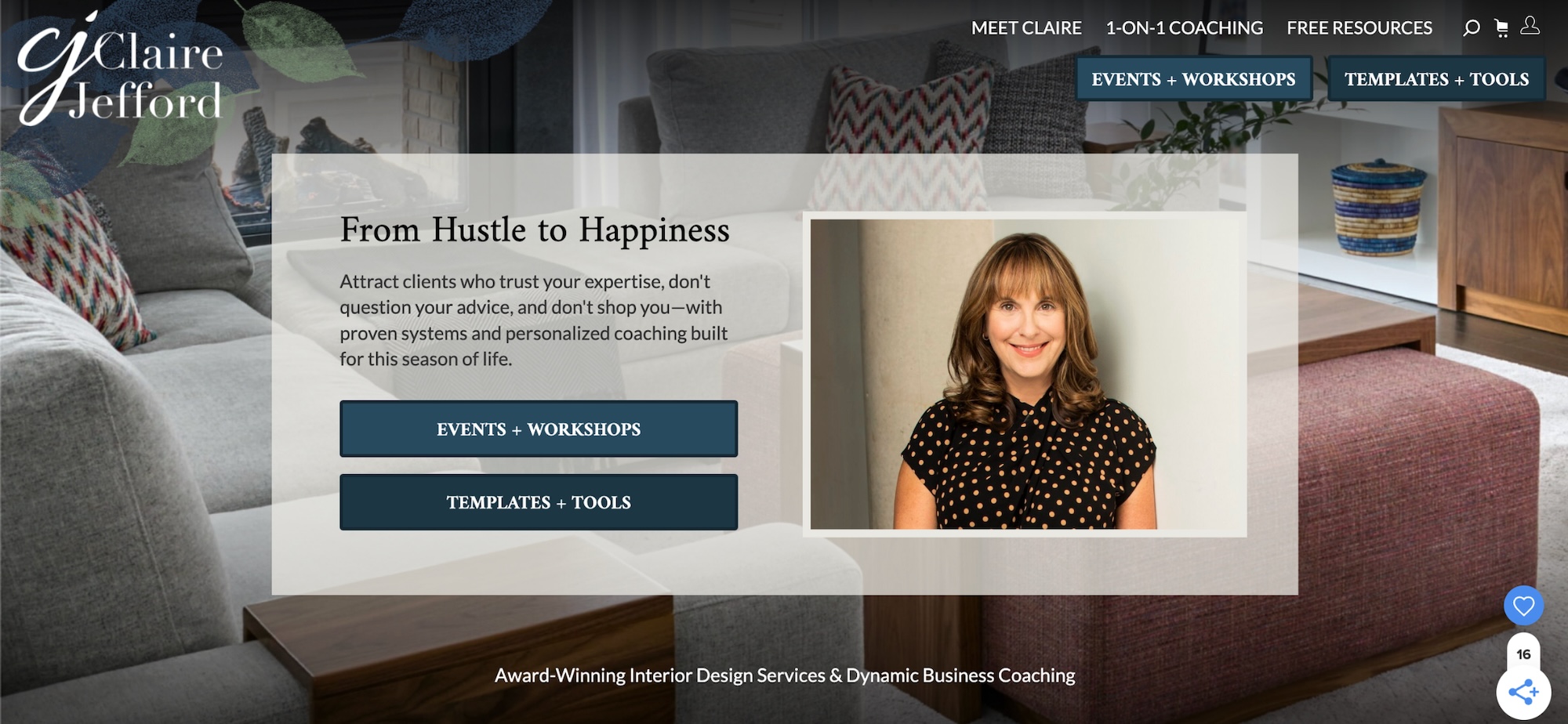Viewport: 1568px width, 724px height.
Task: Click the Award-Winning Interior Design Services tagline
Action: pyautogui.click(x=785, y=675)
